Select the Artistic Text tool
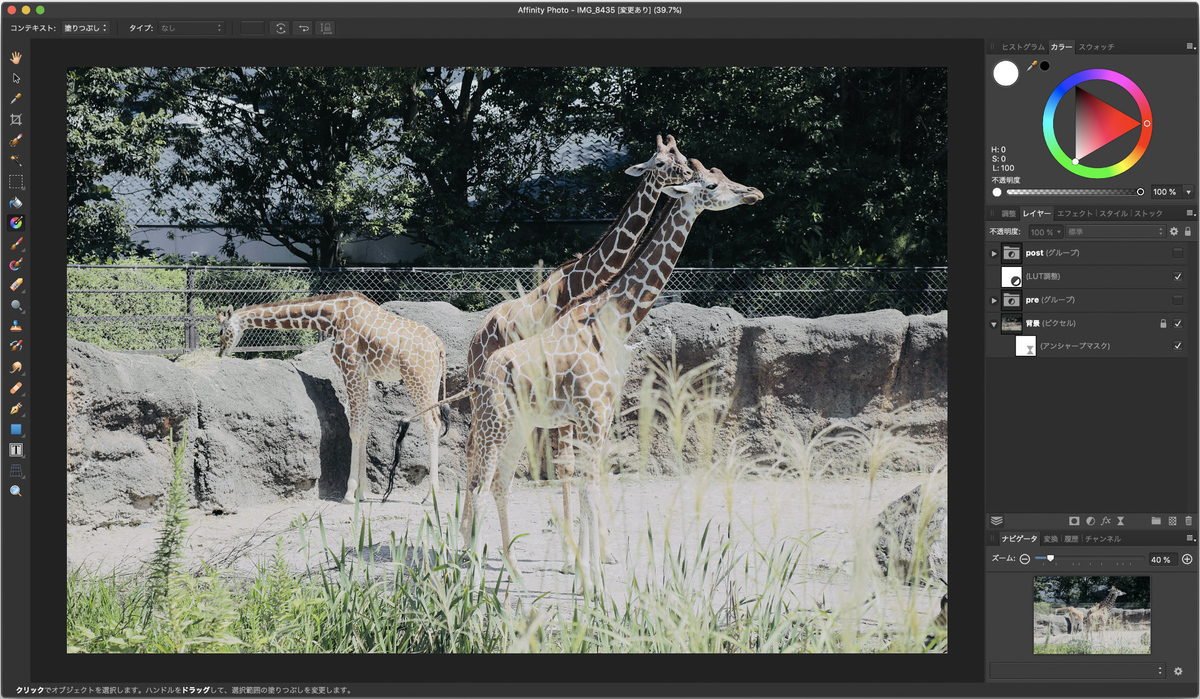 (16, 450)
